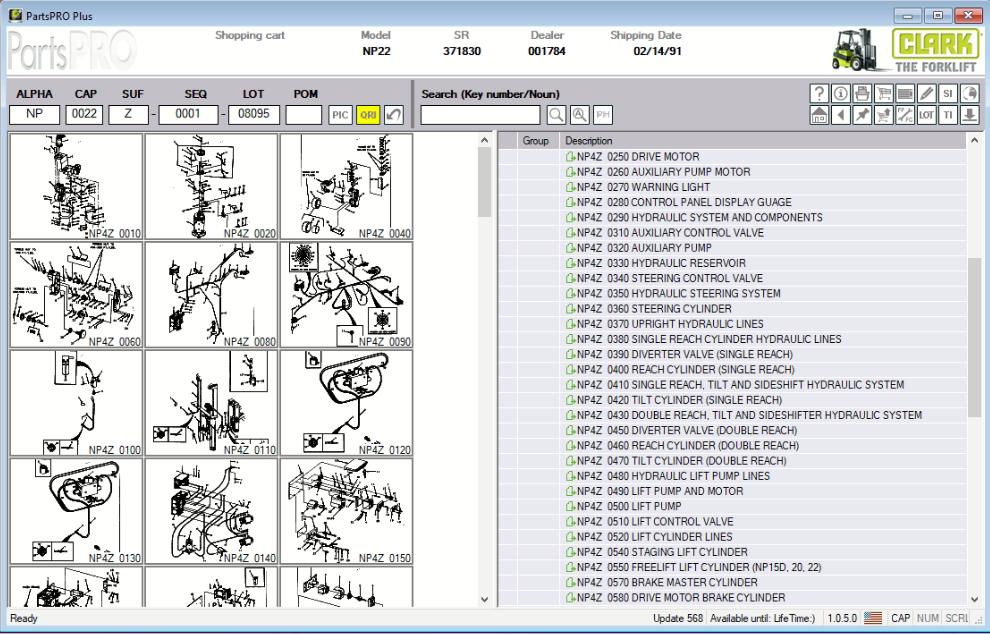990x634 pixels.
Task: Open the shopping cart icon
Action: 885,94
